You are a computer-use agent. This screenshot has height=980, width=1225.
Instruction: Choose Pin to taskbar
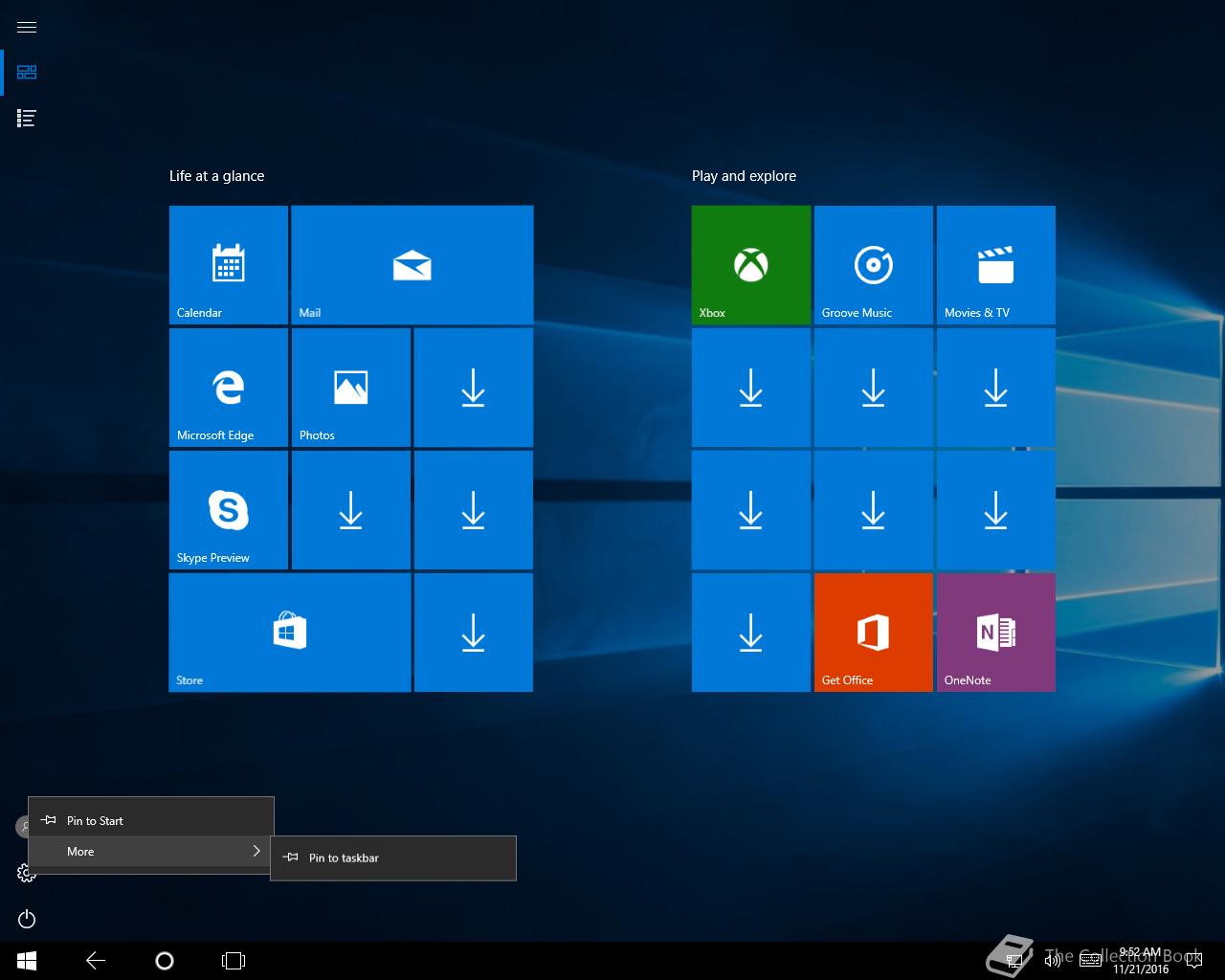345,857
